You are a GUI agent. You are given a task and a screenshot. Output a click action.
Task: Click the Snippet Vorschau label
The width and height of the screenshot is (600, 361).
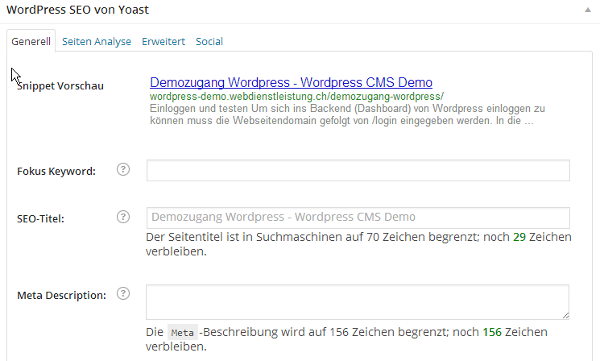tap(60, 86)
